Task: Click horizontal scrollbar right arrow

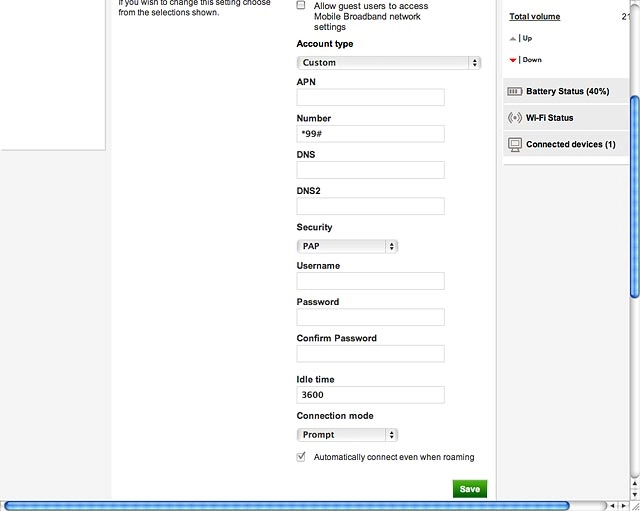Action: [623, 506]
